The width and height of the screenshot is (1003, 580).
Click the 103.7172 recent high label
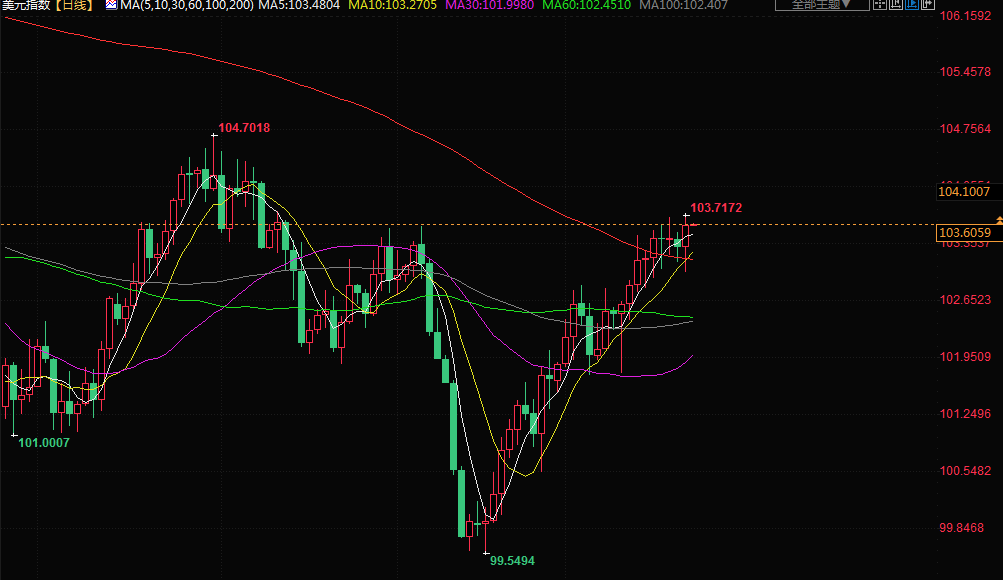pos(716,208)
